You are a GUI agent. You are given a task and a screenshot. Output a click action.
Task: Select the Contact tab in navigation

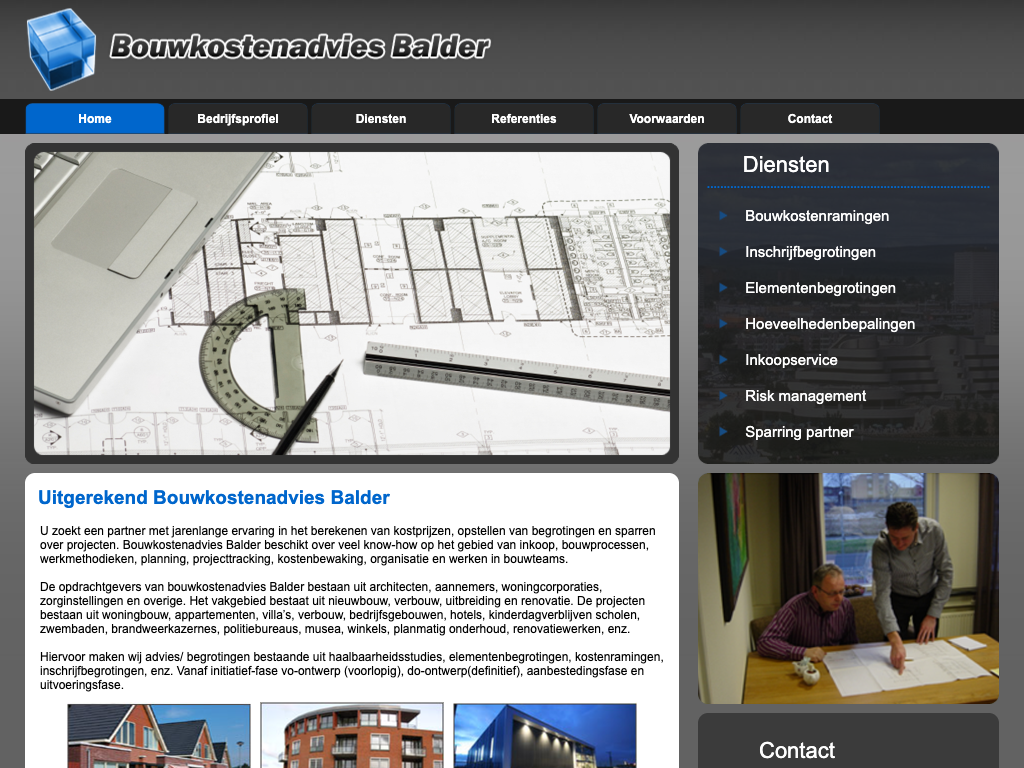810,119
